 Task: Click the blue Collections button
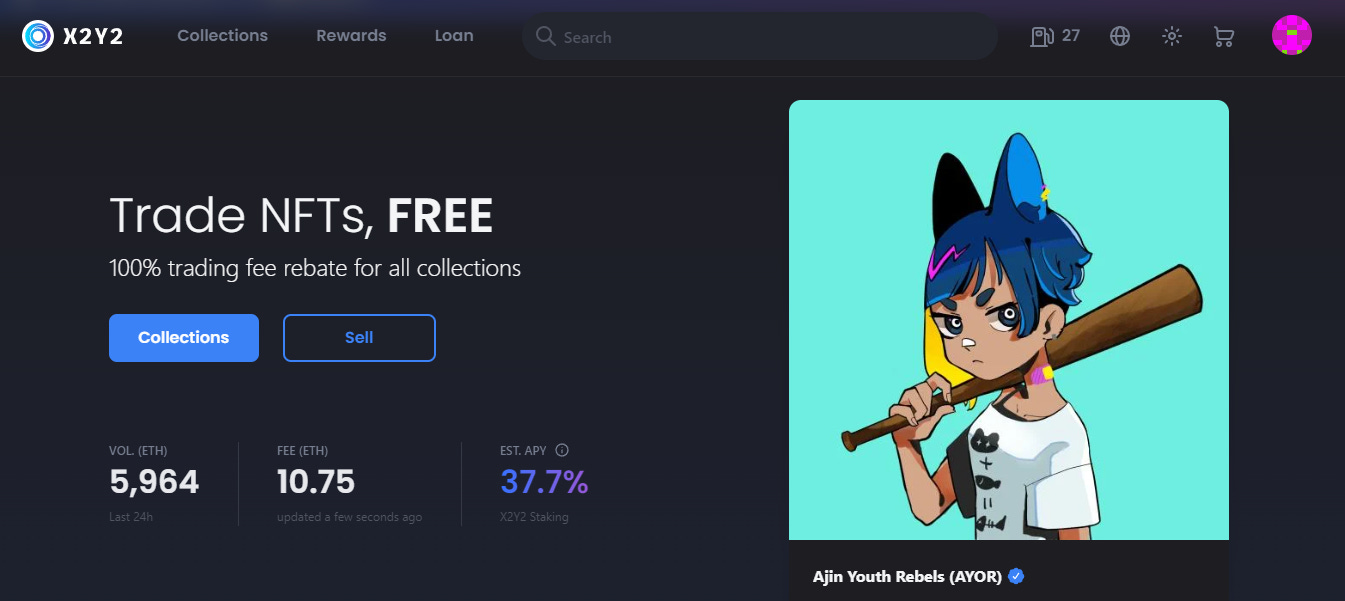pos(184,338)
